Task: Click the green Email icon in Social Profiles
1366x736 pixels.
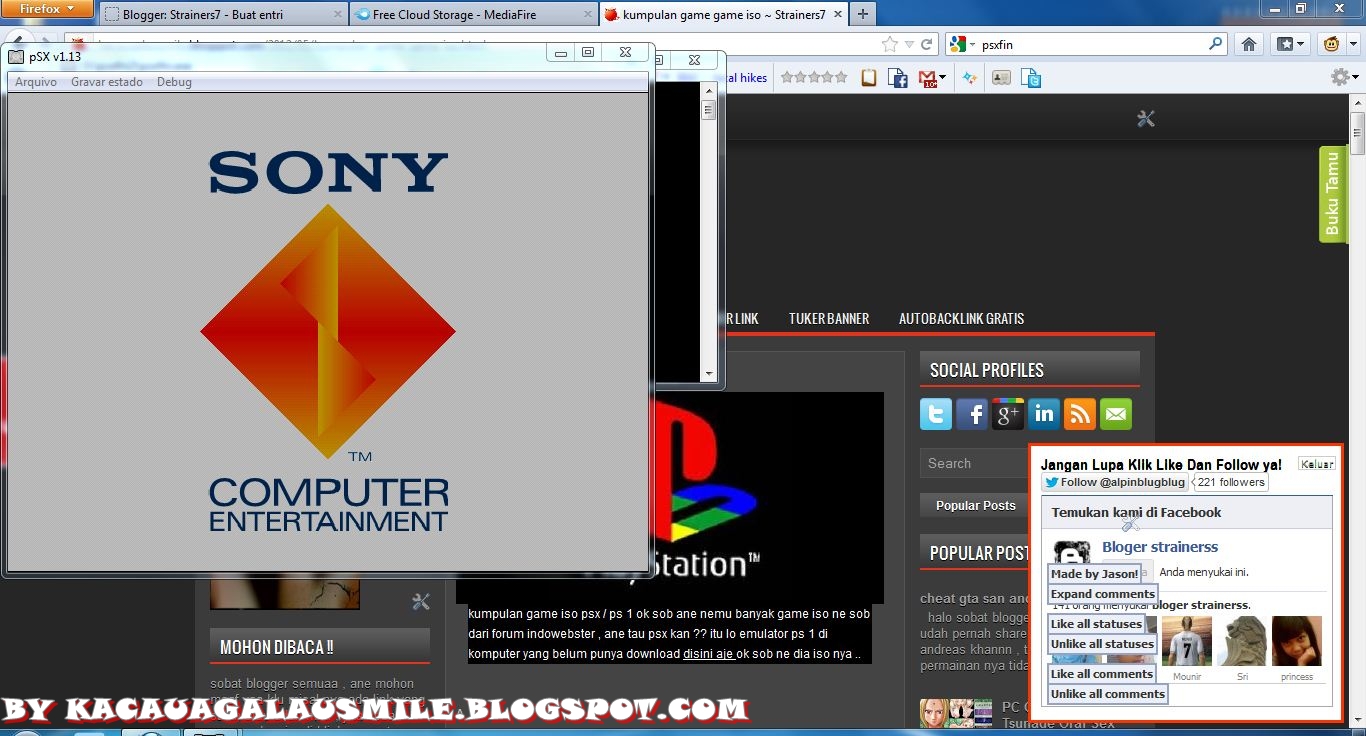Action: tap(1115, 413)
